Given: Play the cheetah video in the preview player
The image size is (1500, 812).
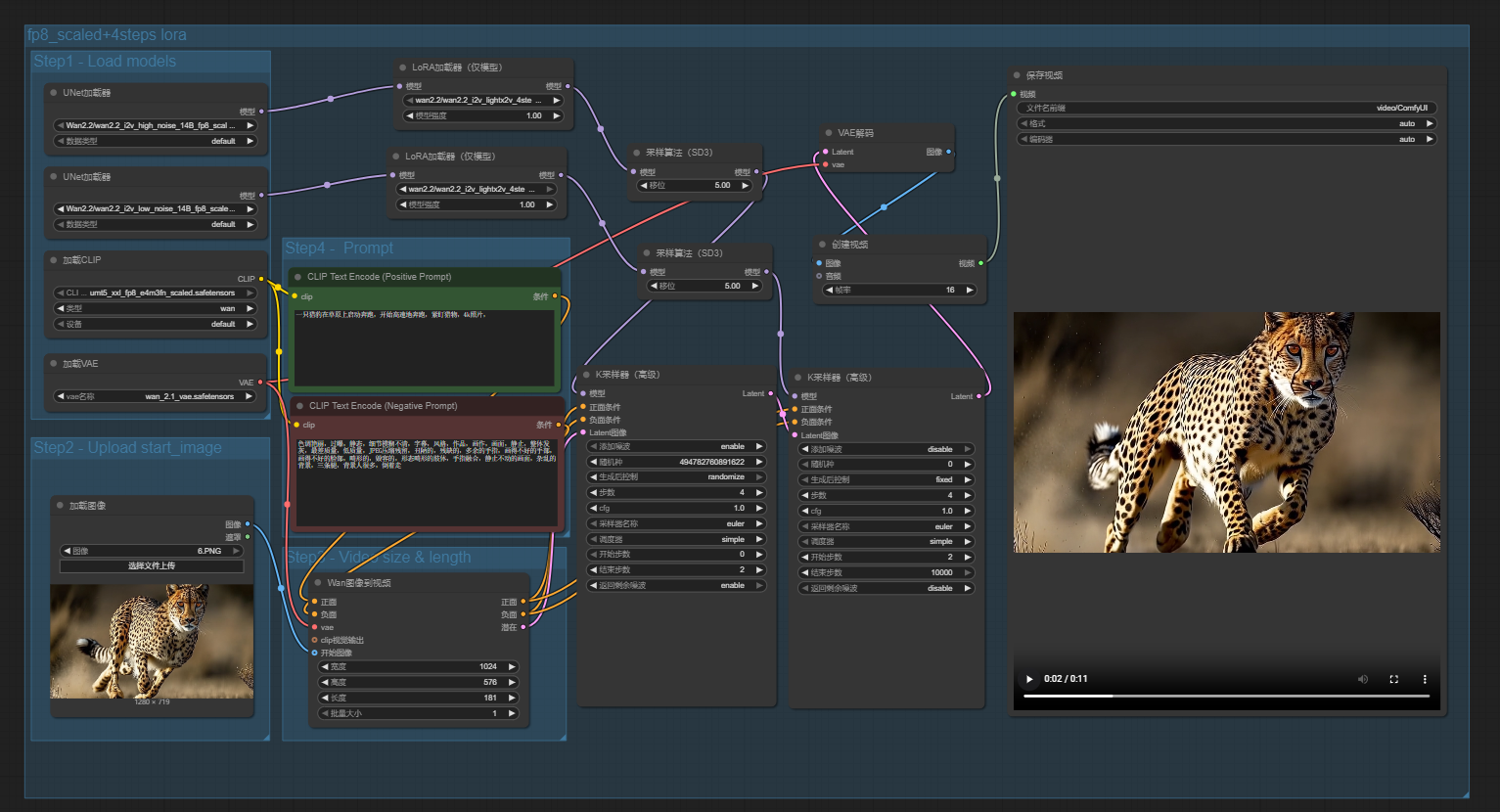Looking at the screenshot, I should point(1029,679).
